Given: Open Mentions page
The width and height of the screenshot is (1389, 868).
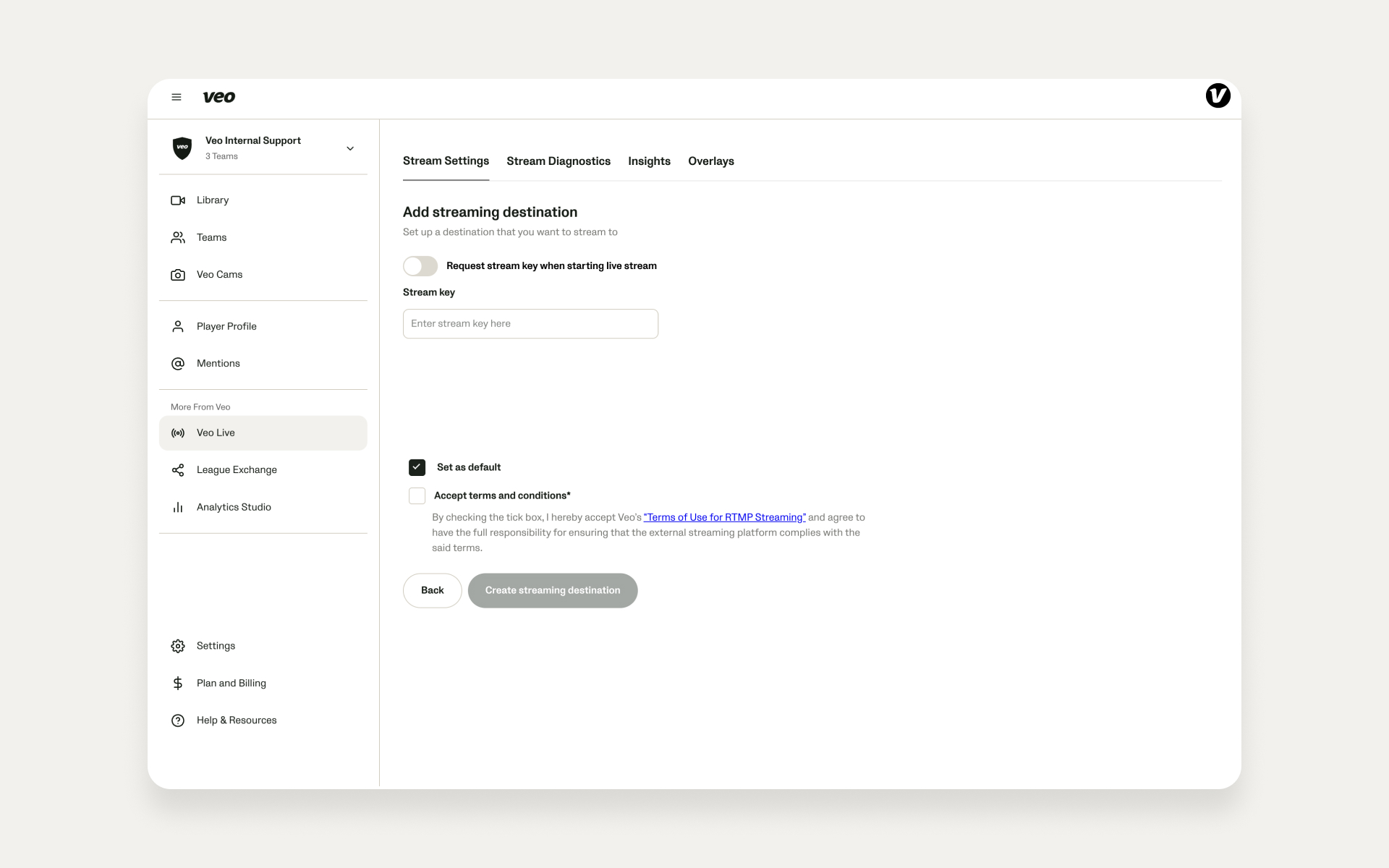Looking at the screenshot, I should [x=263, y=364].
